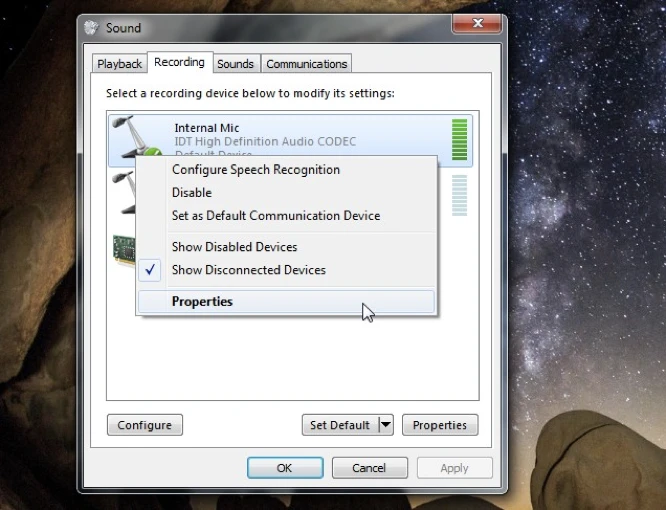The width and height of the screenshot is (666, 510).
Task: Enable Show Disabled Devices option
Action: pos(234,247)
